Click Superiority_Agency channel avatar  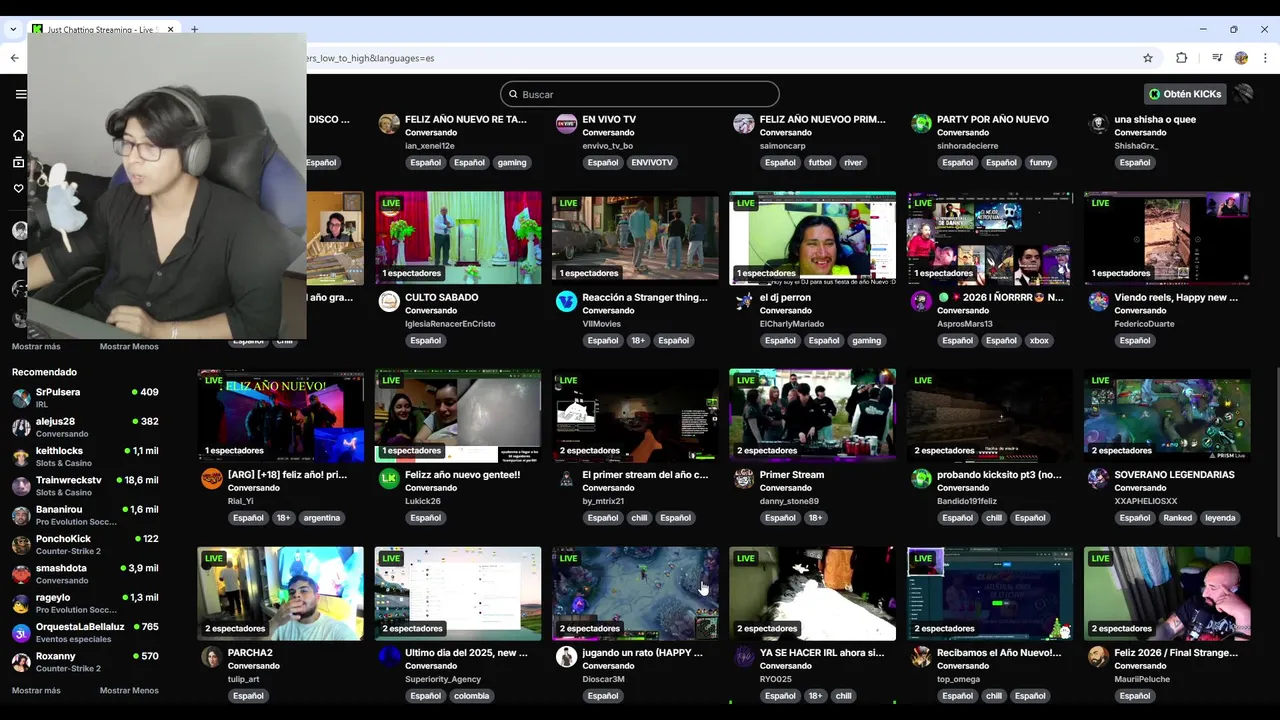point(389,657)
